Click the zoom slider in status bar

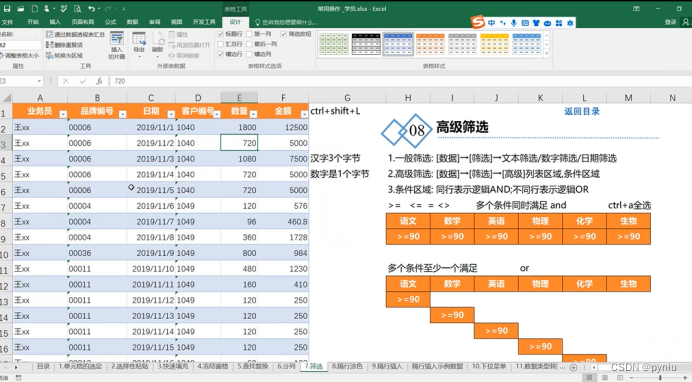click(659, 378)
